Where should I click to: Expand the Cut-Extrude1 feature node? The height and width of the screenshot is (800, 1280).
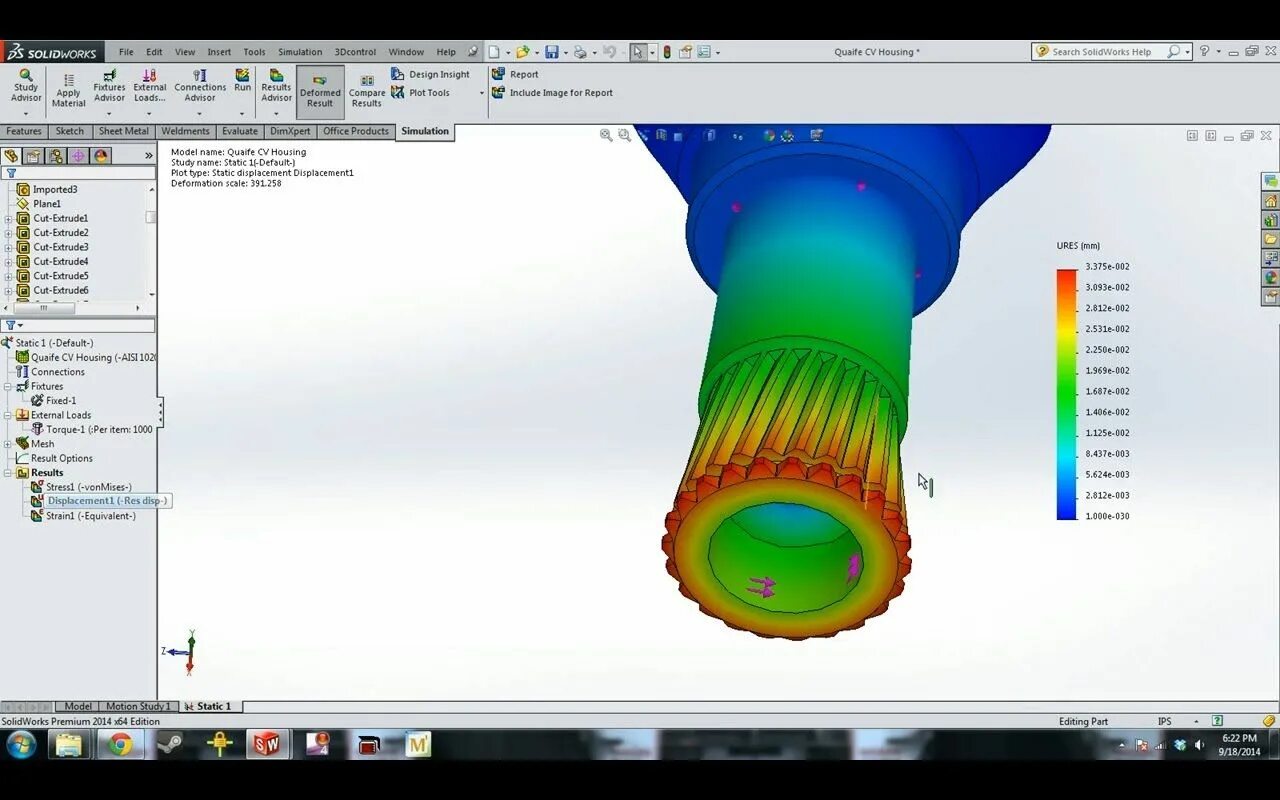[x=9, y=218]
